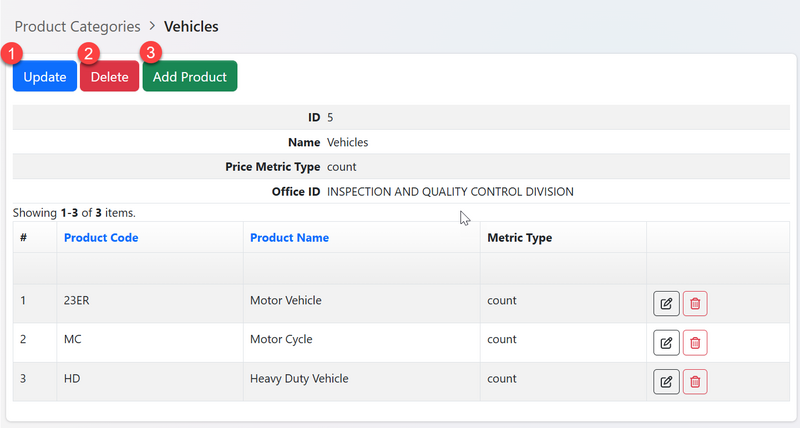The image size is (800, 428).
Task: Click the Metric Type column header
Action: [x=519, y=238]
